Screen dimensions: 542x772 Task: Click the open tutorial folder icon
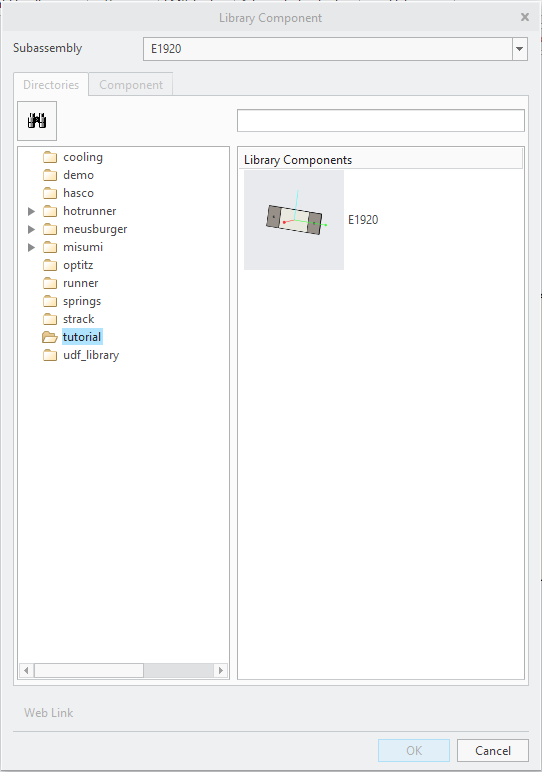(50, 337)
